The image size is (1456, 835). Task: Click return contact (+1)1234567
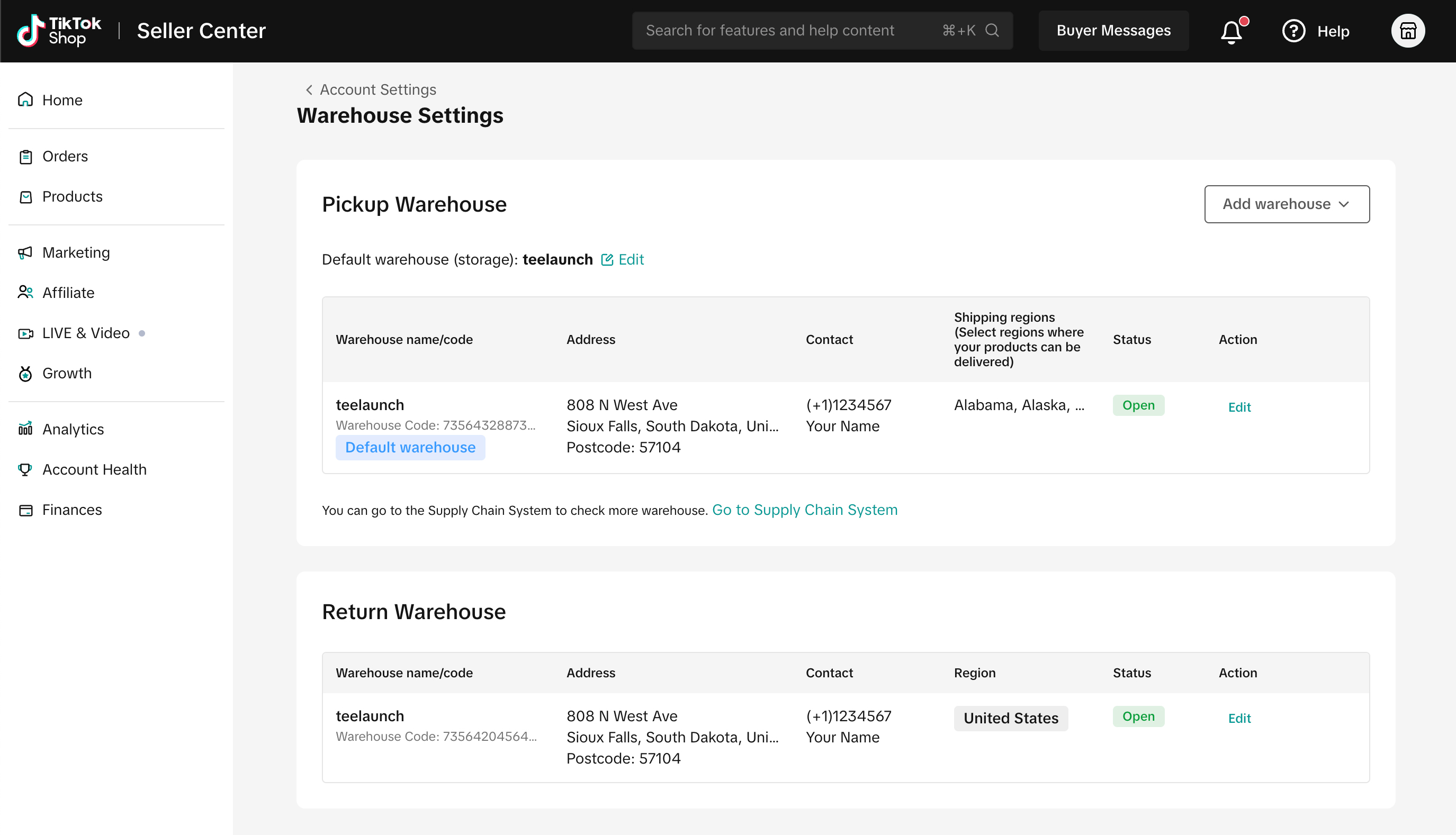849,716
